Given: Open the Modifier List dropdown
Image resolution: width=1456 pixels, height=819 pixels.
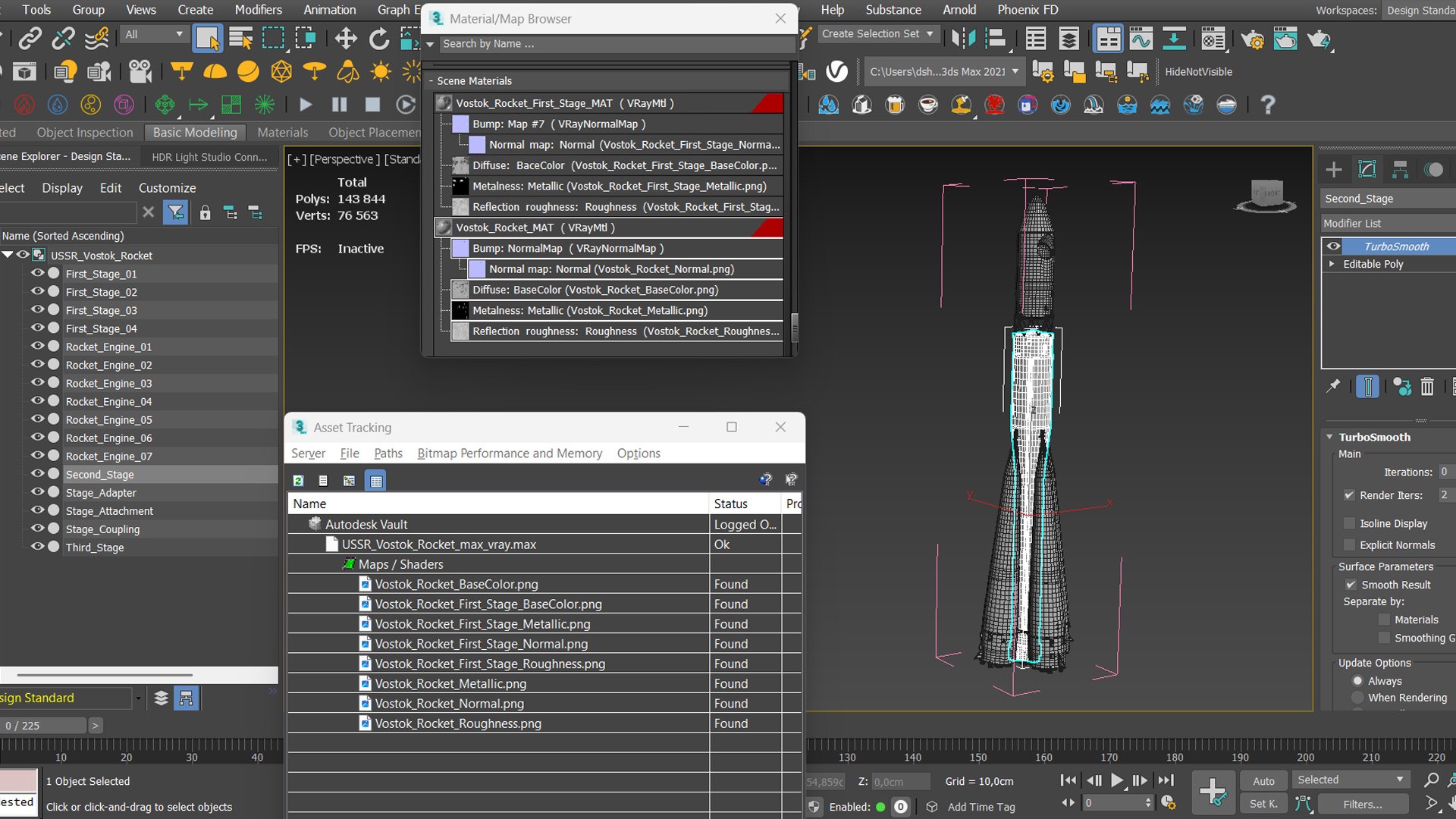Looking at the screenshot, I should pos(1387,223).
